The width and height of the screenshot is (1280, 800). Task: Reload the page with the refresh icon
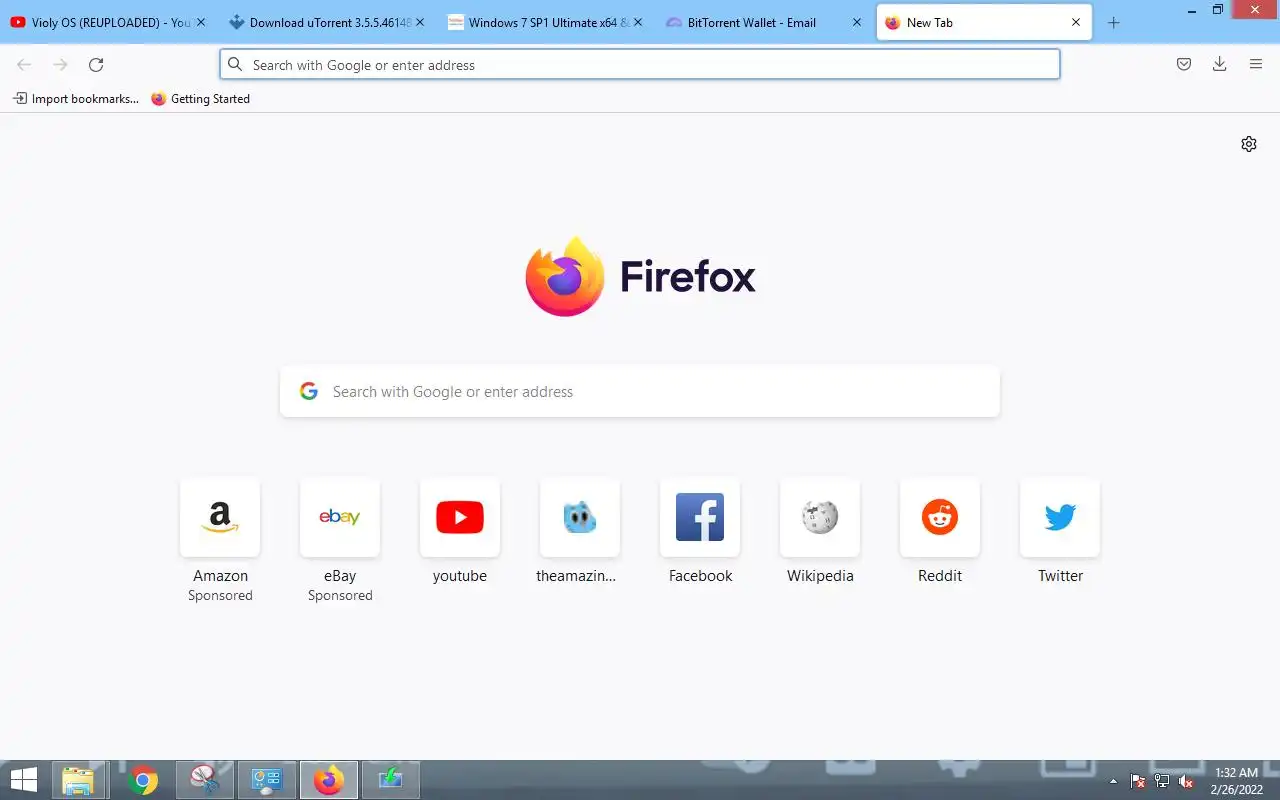pos(96,65)
